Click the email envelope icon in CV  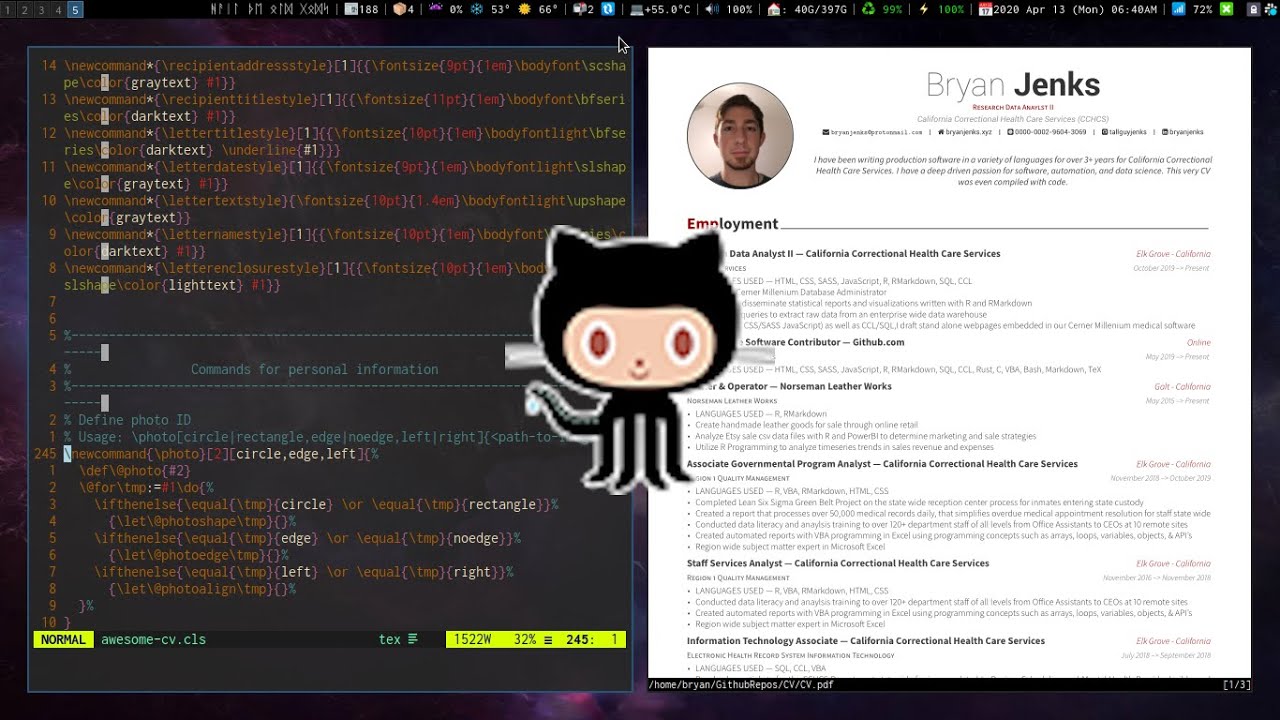826,132
